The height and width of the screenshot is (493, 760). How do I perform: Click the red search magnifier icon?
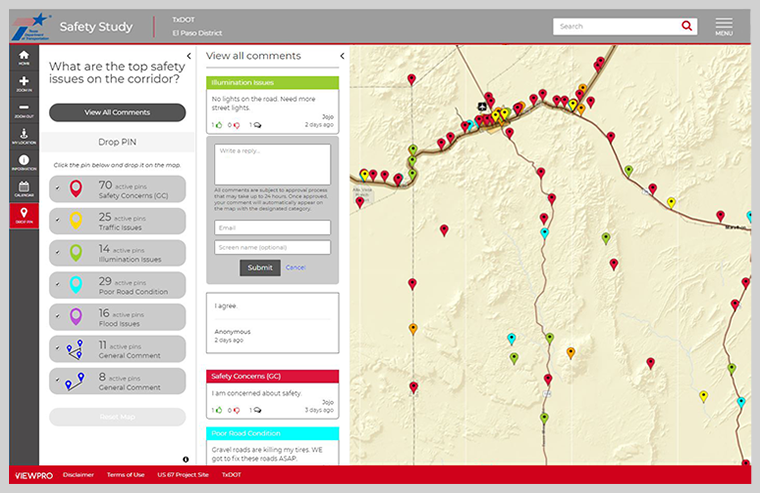coord(686,26)
